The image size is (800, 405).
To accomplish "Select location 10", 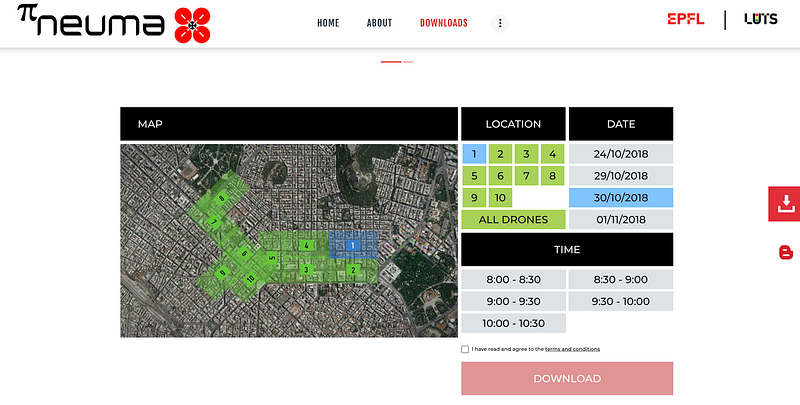I will click(x=501, y=198).
